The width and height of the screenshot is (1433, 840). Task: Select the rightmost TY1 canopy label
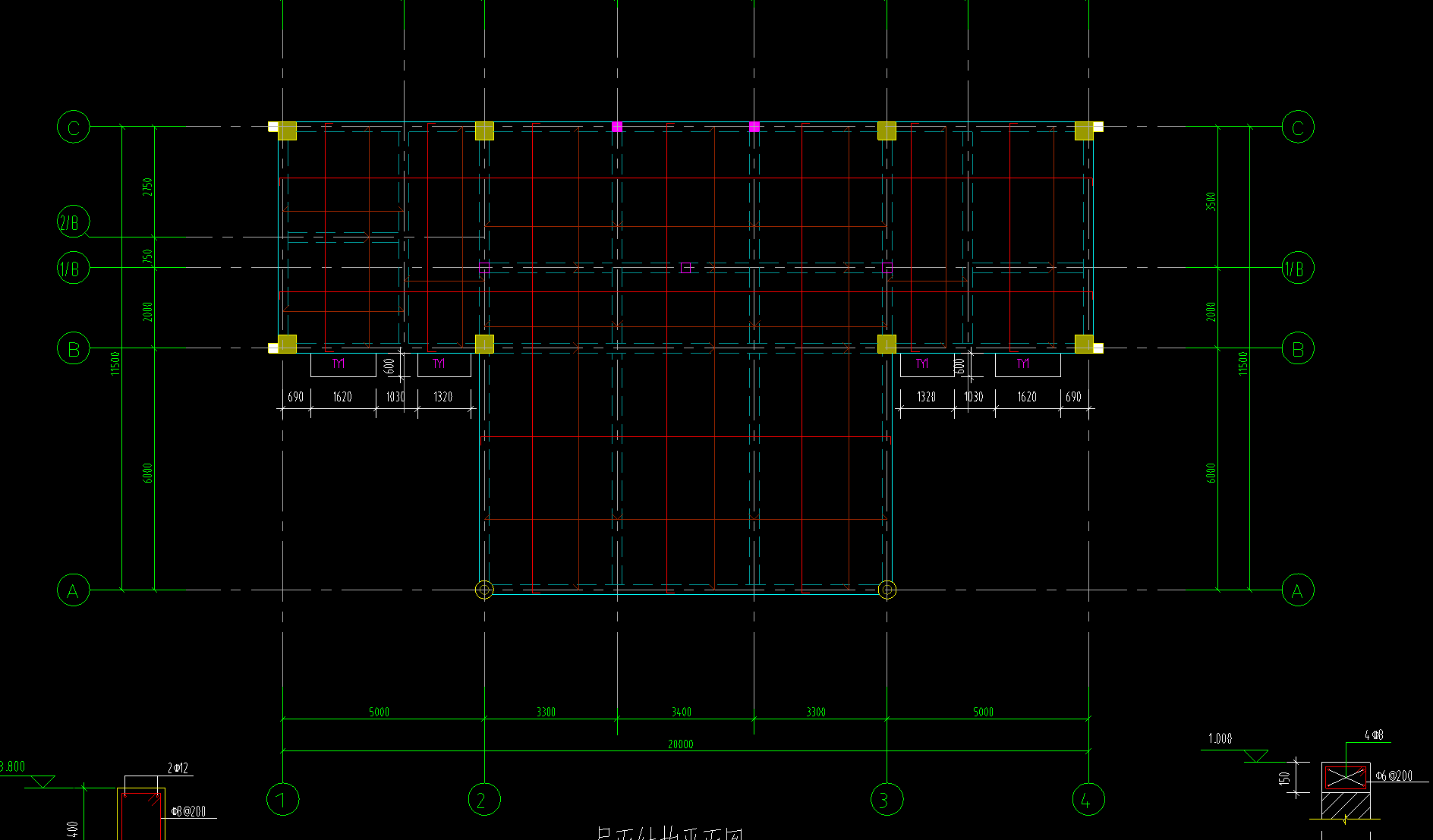click(x=1023, y=363)
